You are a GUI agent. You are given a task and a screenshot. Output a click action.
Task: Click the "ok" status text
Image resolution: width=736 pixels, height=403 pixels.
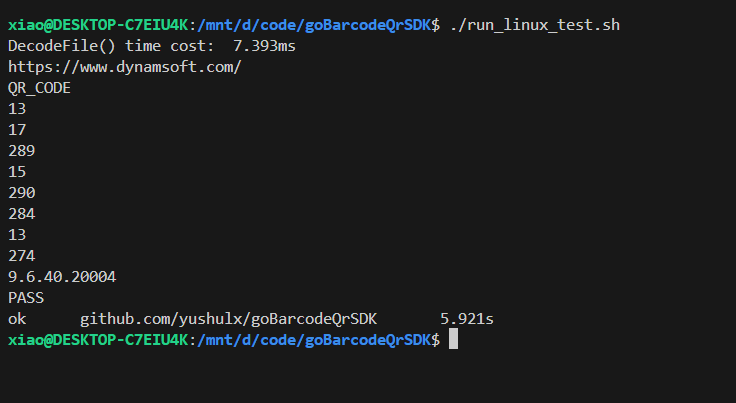pos(17,319)
